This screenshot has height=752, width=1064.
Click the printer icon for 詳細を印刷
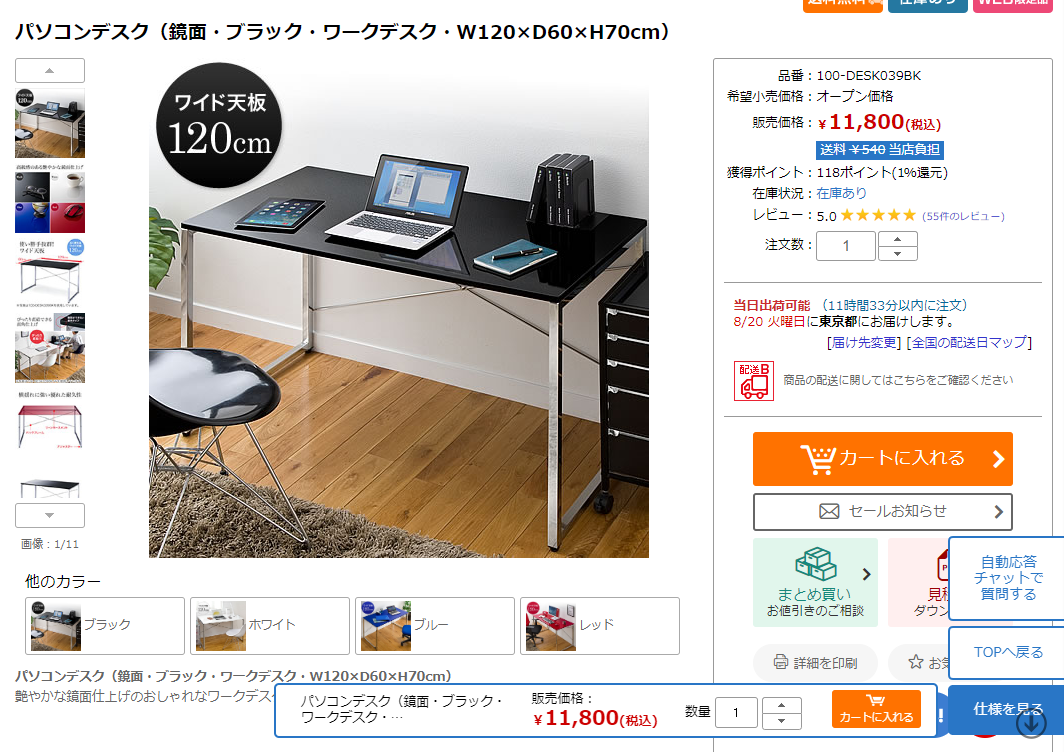tap(780, 662)
